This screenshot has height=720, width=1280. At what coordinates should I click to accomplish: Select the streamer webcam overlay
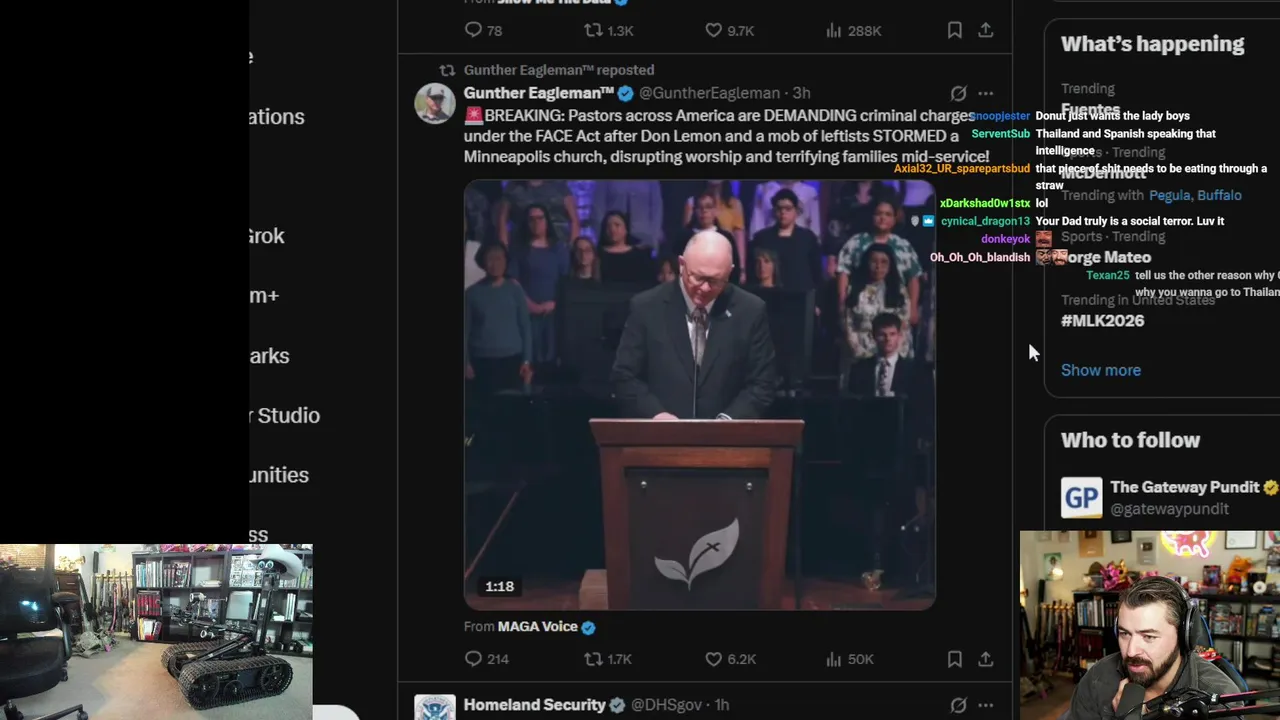click(1150, 625)
